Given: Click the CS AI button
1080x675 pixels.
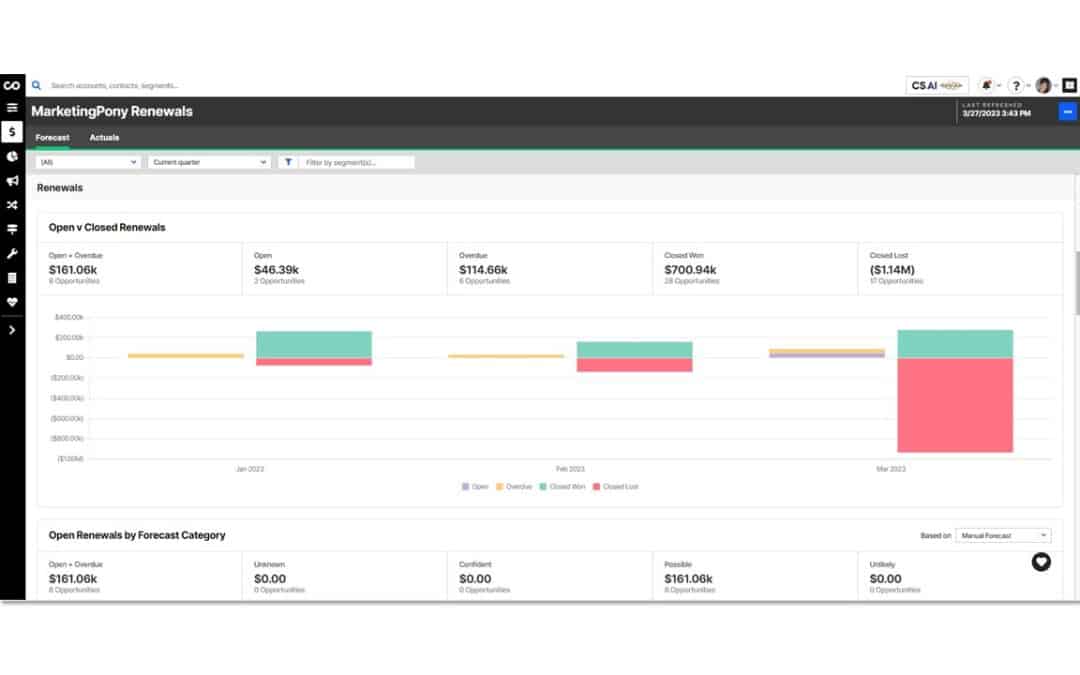Looking at the screenshot, I should [x=937, y=86].
